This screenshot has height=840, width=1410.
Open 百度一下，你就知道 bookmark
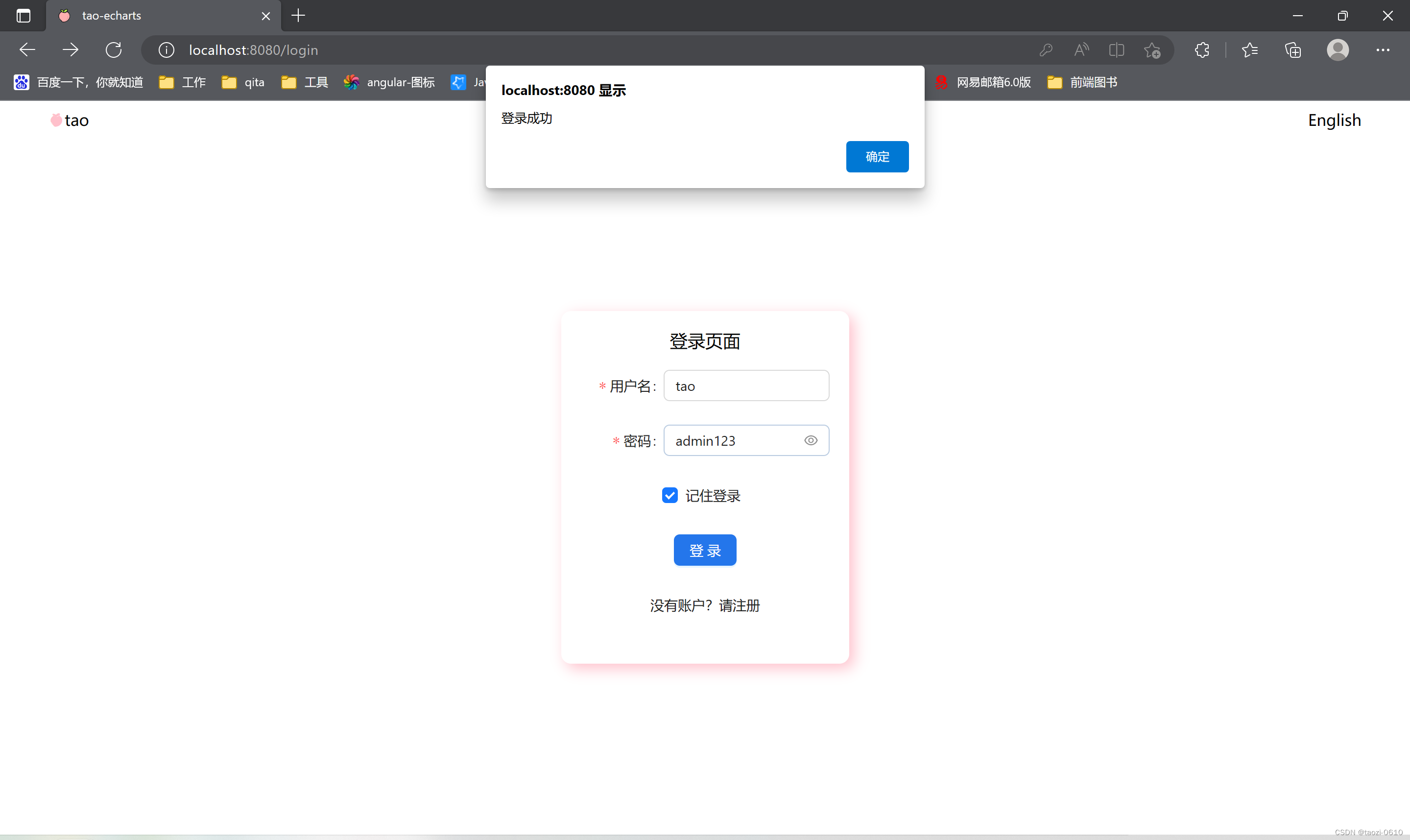[x=79, y=83]
